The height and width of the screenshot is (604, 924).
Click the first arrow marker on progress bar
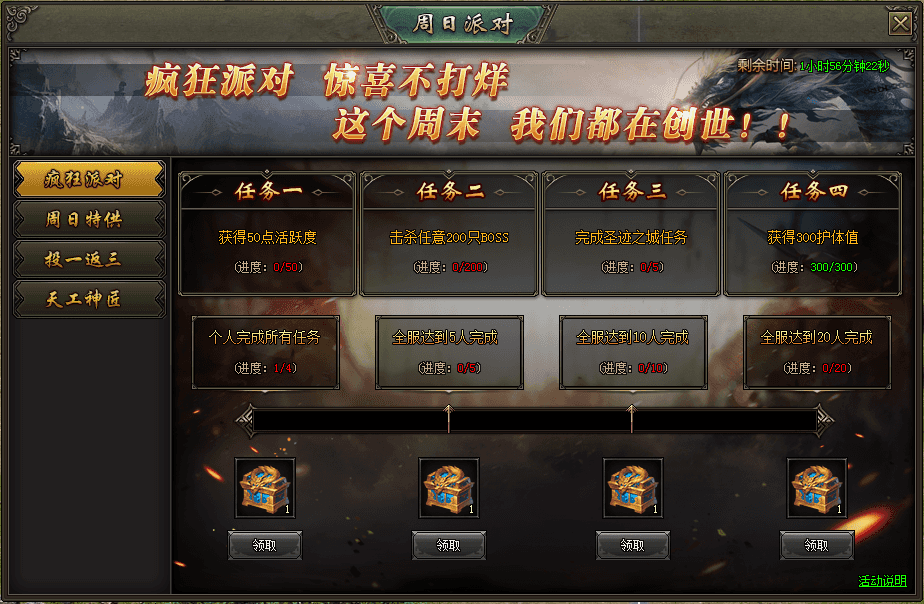(448, 419)
